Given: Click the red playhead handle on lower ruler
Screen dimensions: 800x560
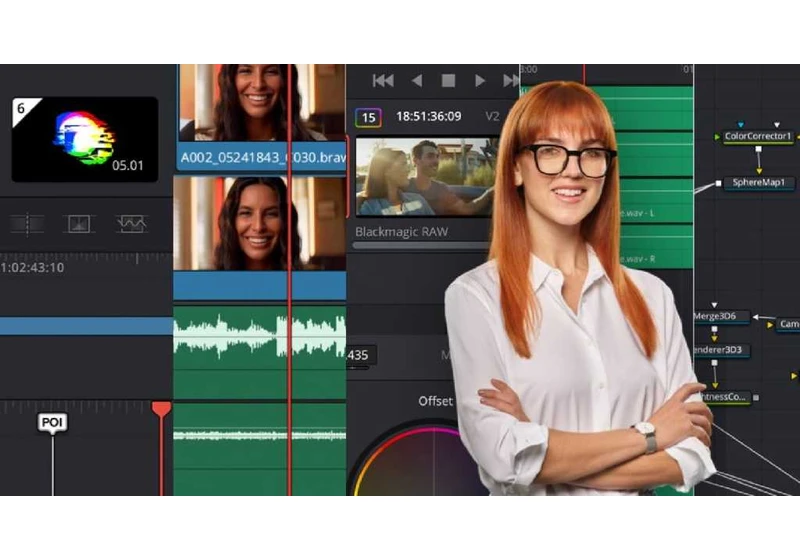Looking at the screenshot, I should click(161, 409).
